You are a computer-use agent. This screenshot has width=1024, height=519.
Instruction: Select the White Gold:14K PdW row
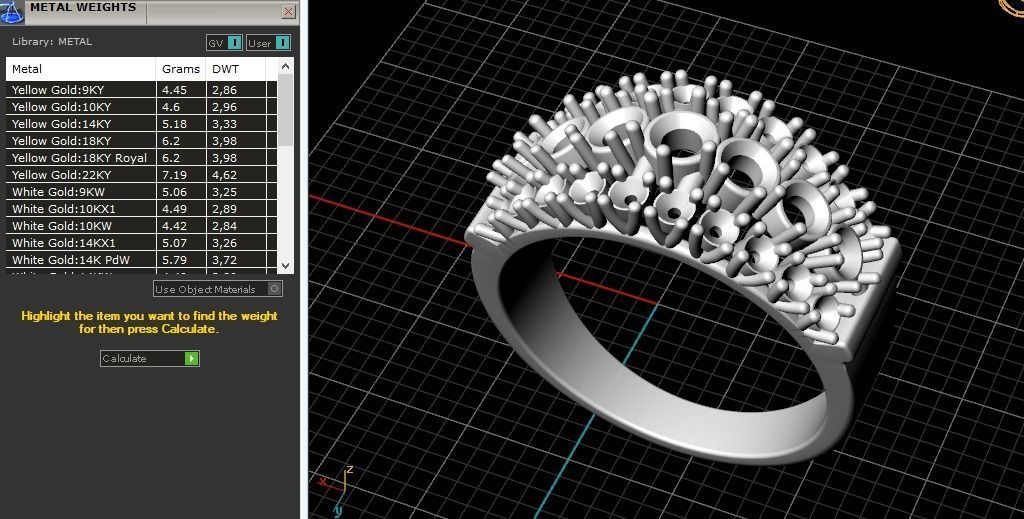[141, 260]
